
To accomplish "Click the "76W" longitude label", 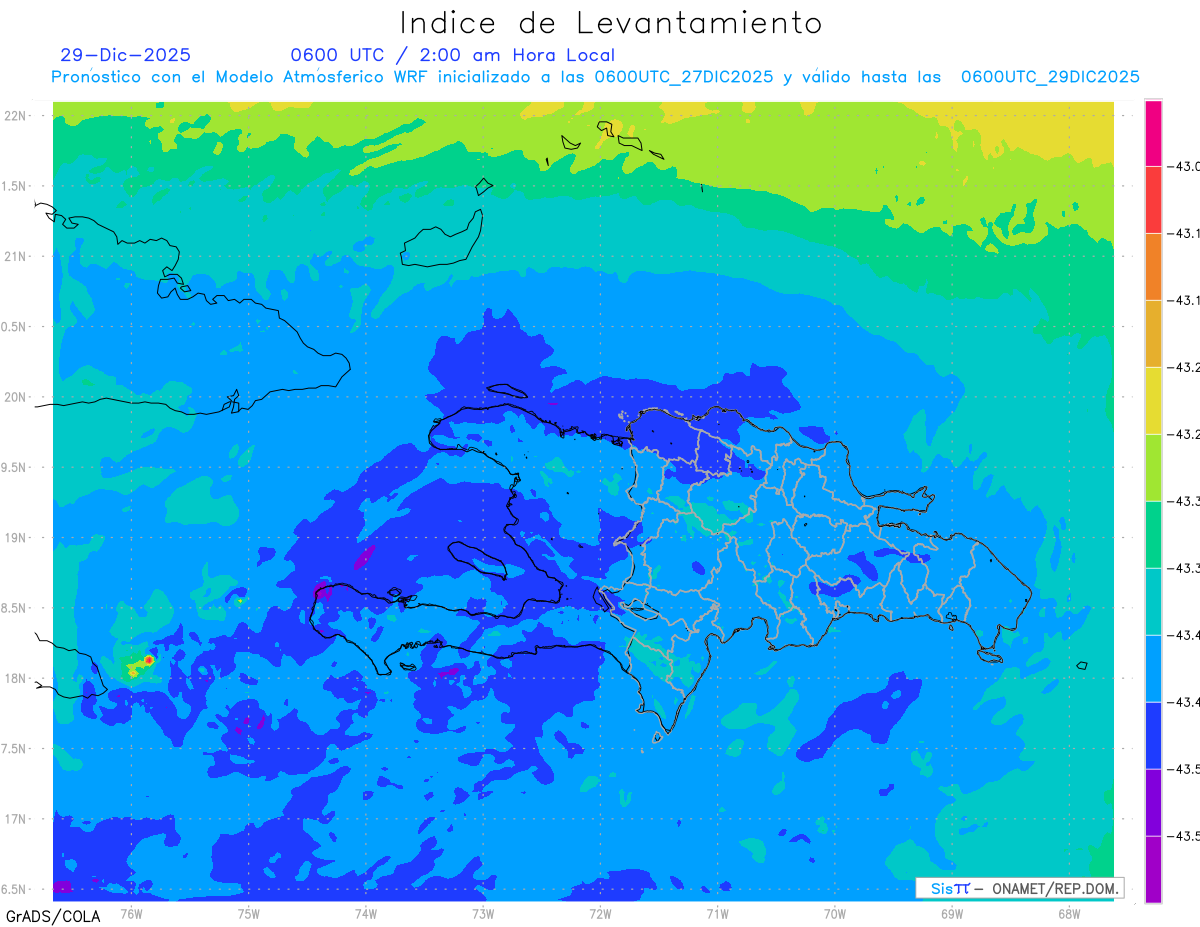I will 131,913.
